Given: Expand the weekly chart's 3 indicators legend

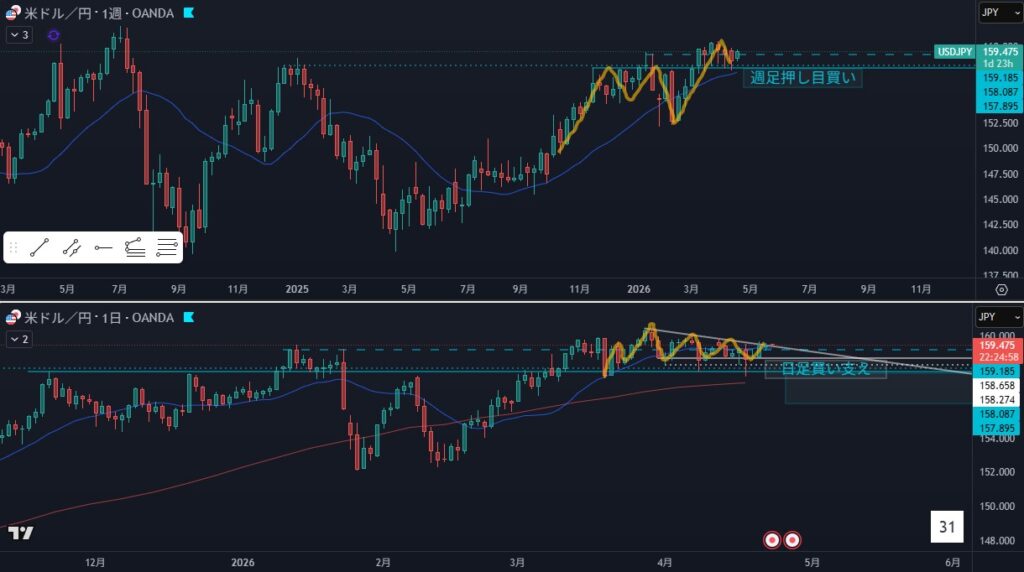Looking at the screenshot, I should pyautogui.click(x=19, y=35).
